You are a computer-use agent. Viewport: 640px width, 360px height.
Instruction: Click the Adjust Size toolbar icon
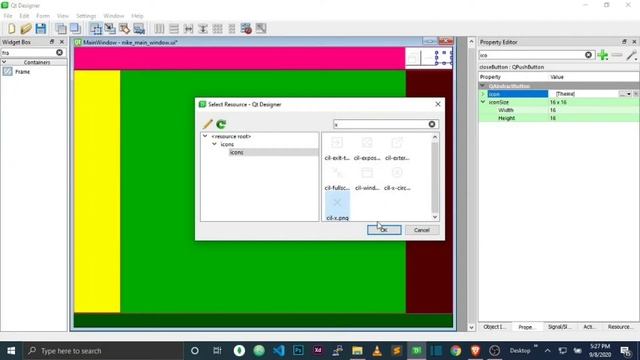coord(261,29)
